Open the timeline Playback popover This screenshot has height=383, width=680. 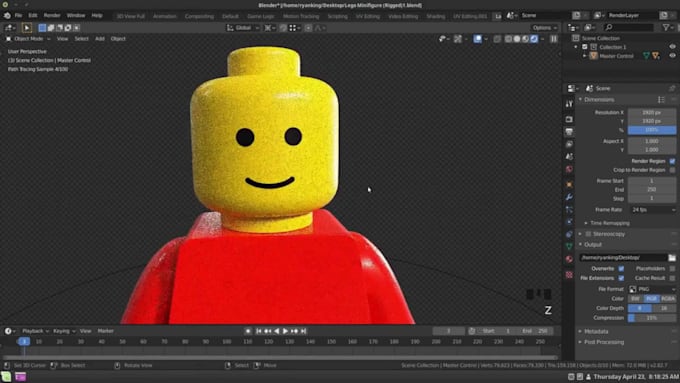coord(35,331)
